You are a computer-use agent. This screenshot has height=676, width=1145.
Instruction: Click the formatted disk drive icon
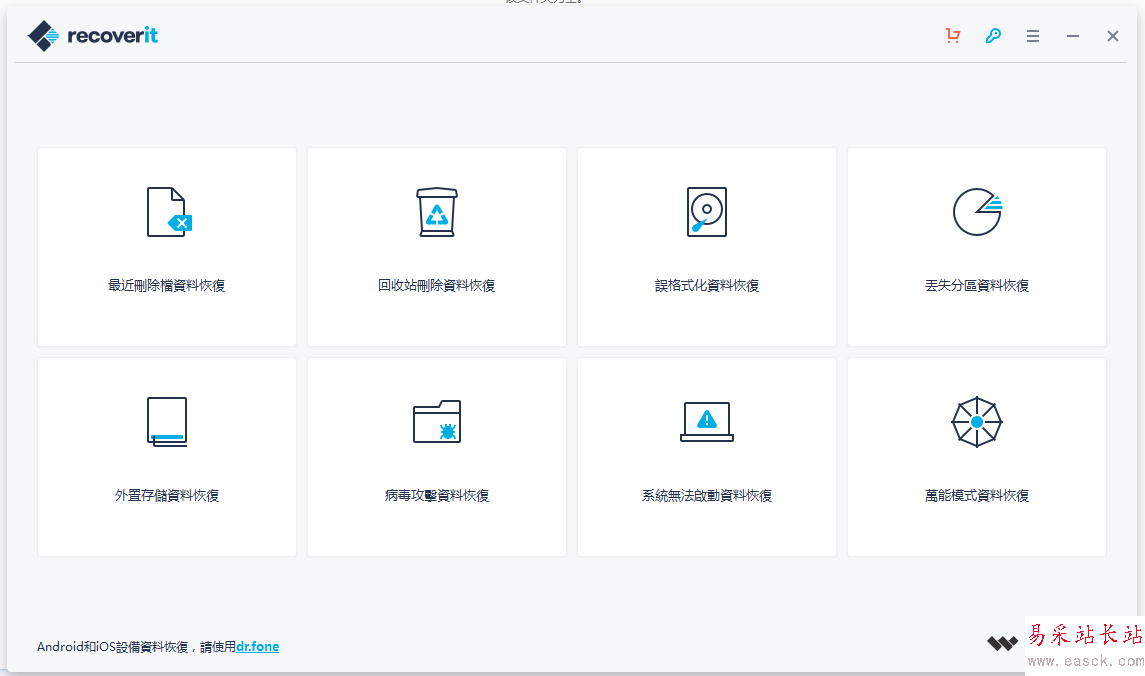click(x=707, y=212)
